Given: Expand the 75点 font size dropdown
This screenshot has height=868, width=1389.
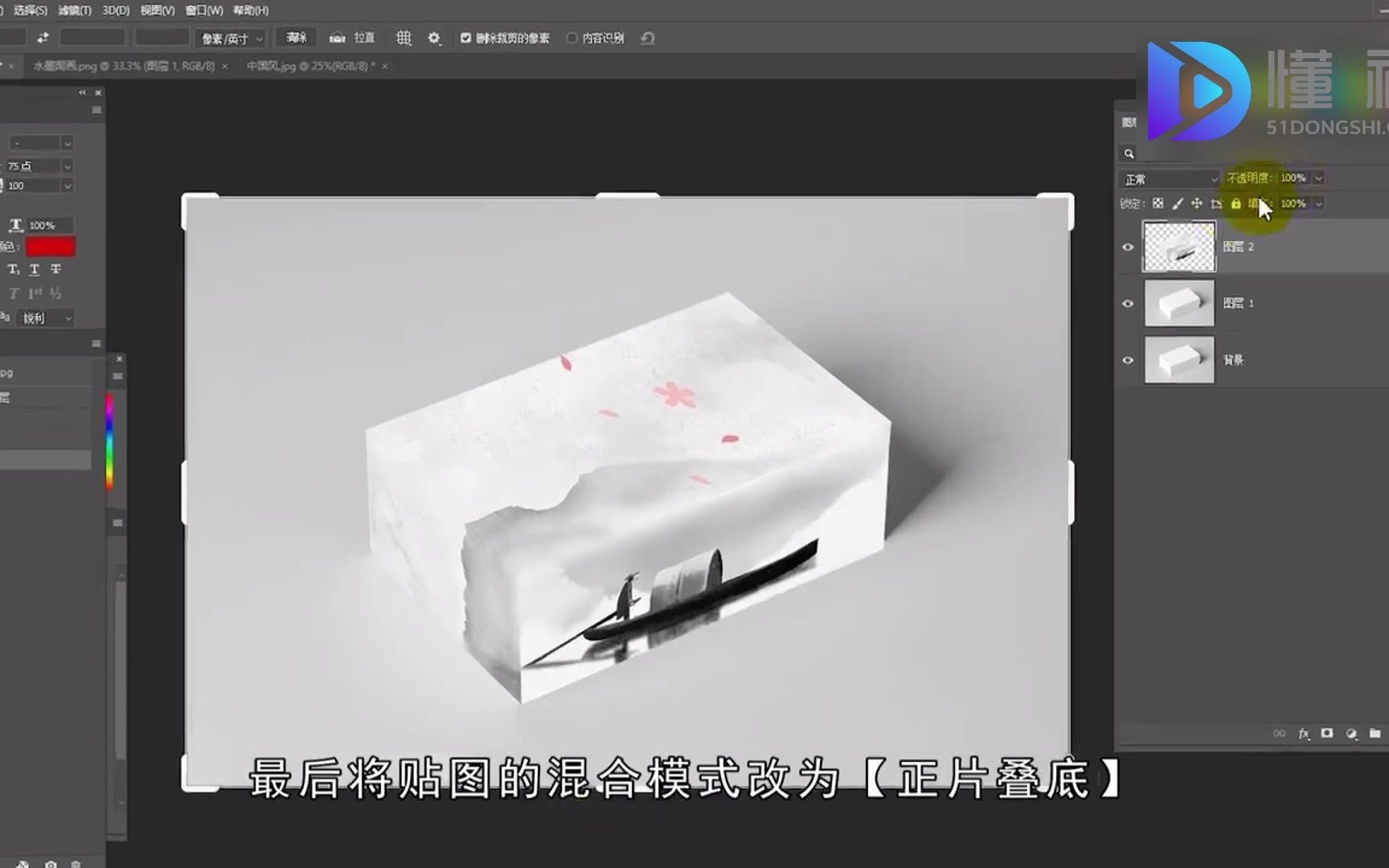Looking at the screenshot, I should [x=68, y=166].
